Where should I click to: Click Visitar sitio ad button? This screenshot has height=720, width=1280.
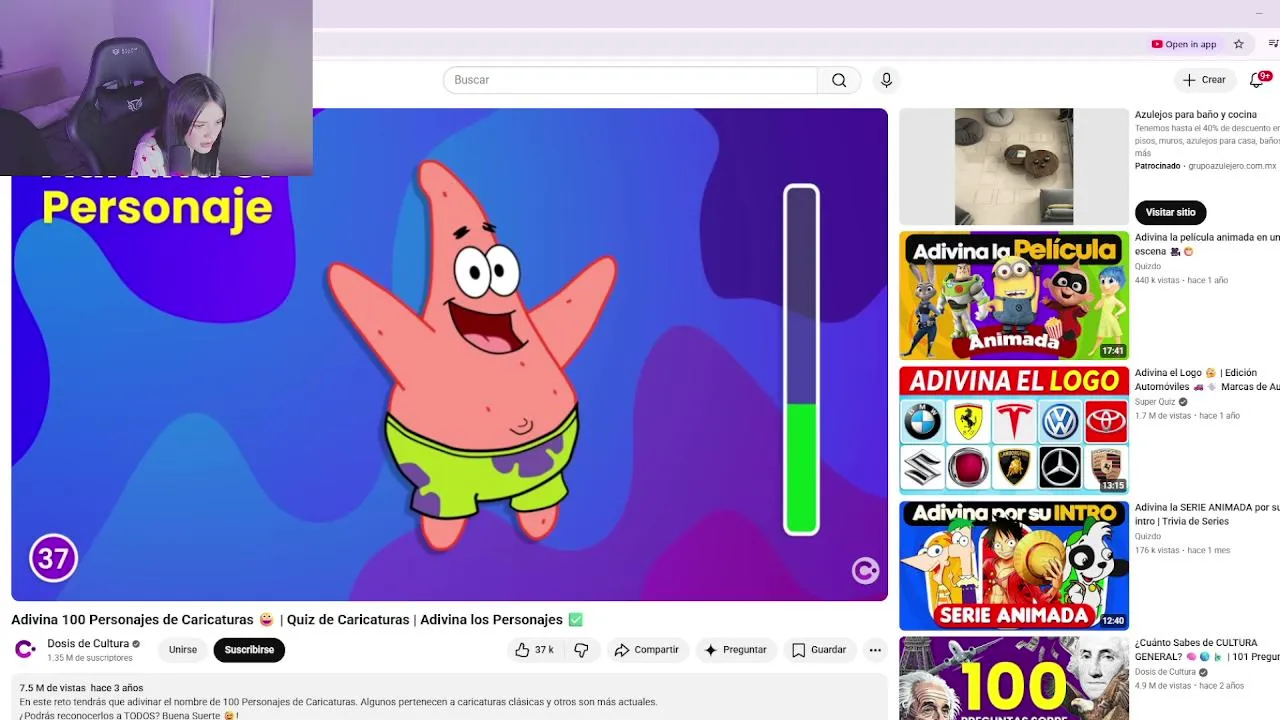(1170, 212)
